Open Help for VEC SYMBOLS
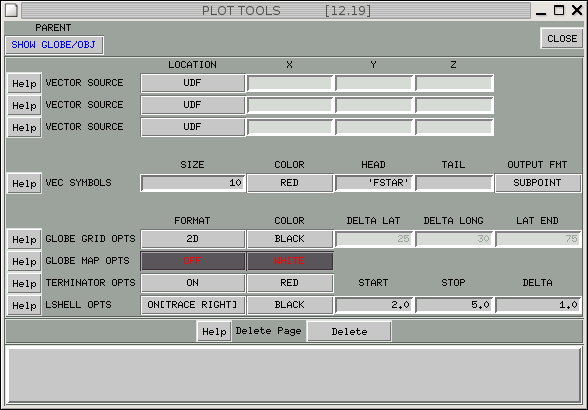 pyautogui.click(x=24, y=183)
